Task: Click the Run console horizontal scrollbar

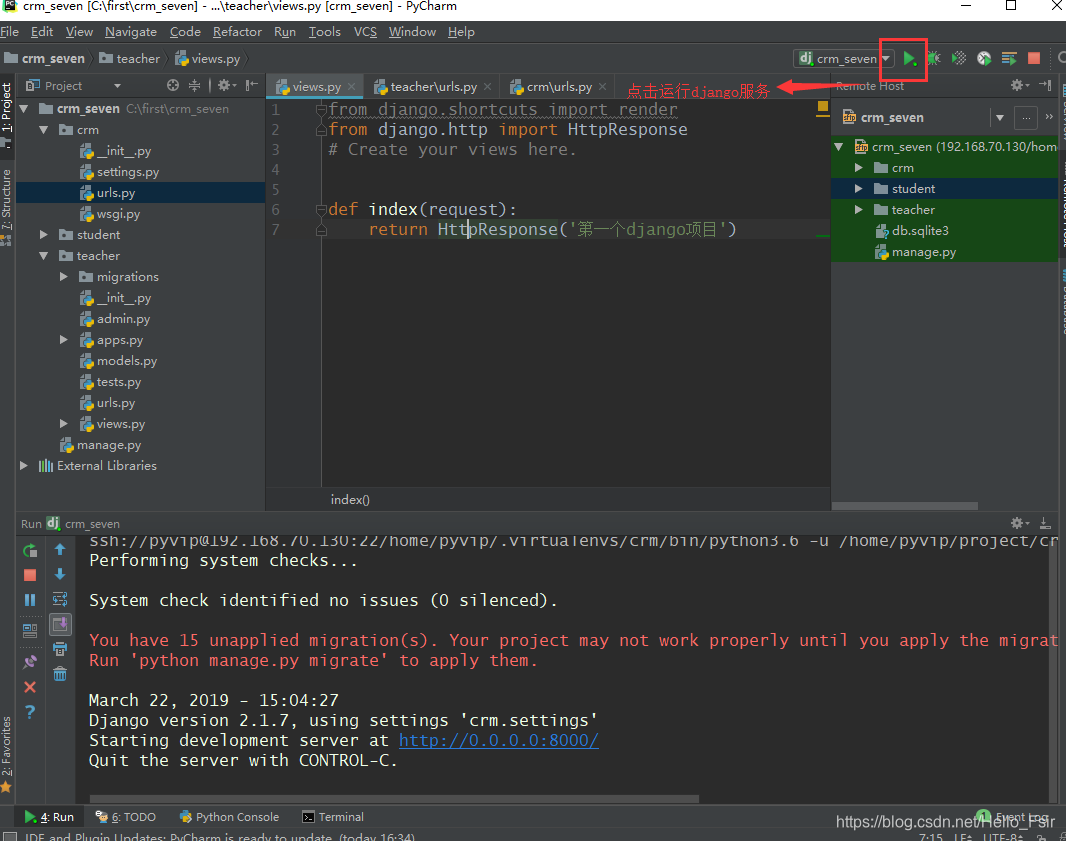Action: pyautogui.click(x=394, y=798)
